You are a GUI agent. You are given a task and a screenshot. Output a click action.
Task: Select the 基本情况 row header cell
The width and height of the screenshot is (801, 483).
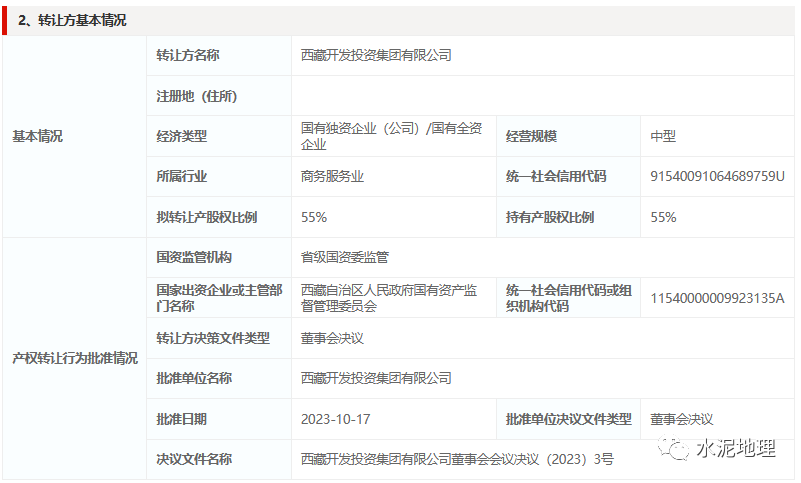point(74,136)
